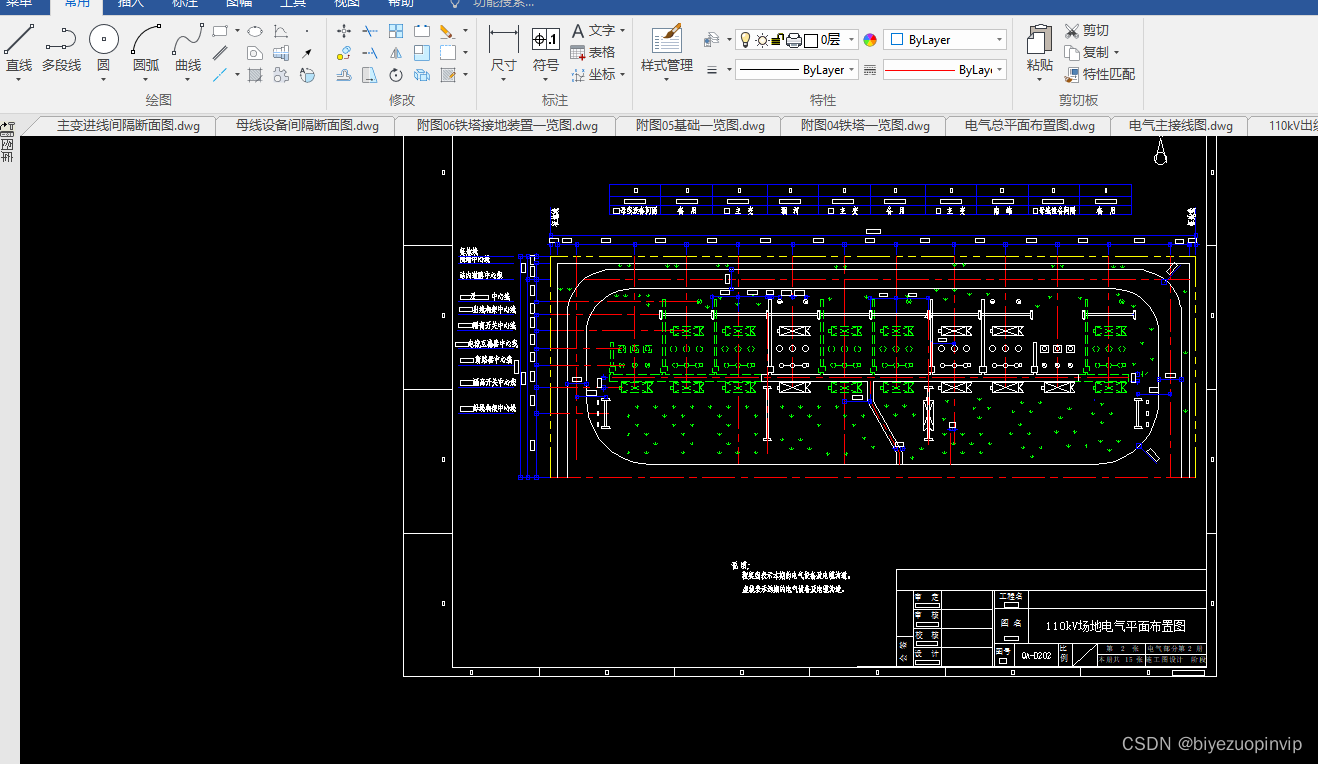Toggle the layer lightbulb on/off
This screenshot has height=764, width=1318.
point(745,40)
